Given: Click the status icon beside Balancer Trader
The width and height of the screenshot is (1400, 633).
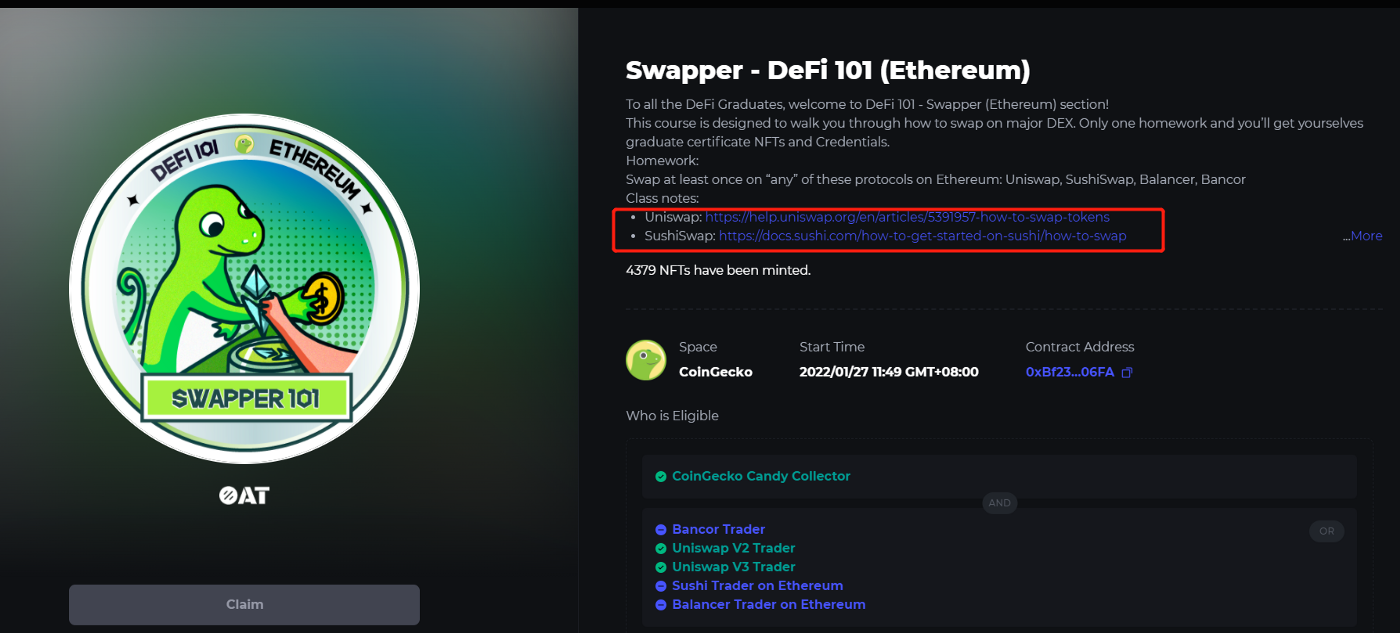Looking at the screenshot, I should [x=660, y=605].
